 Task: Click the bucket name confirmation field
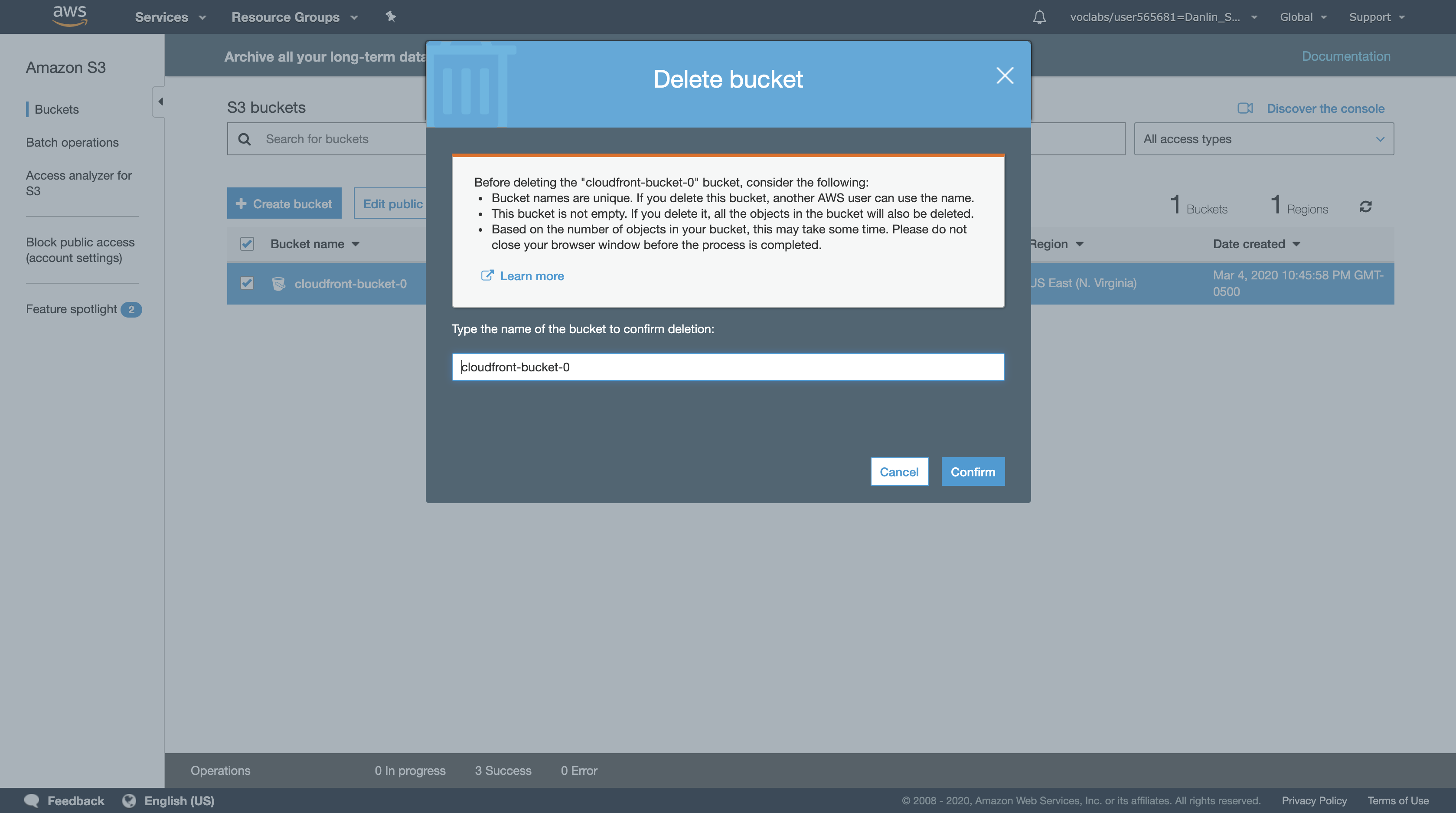click(728, 367)
